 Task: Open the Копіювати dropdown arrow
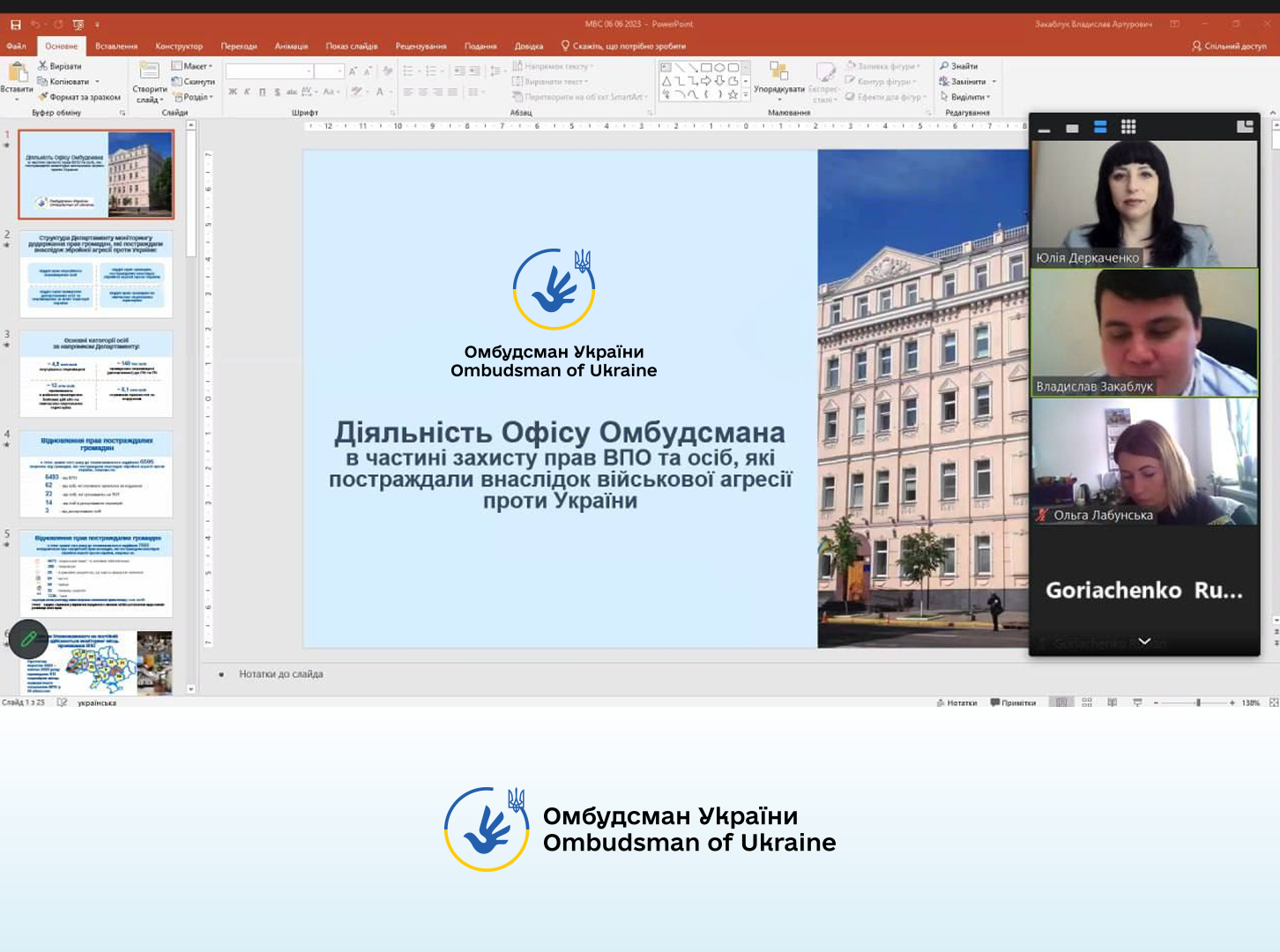(97, 82)
